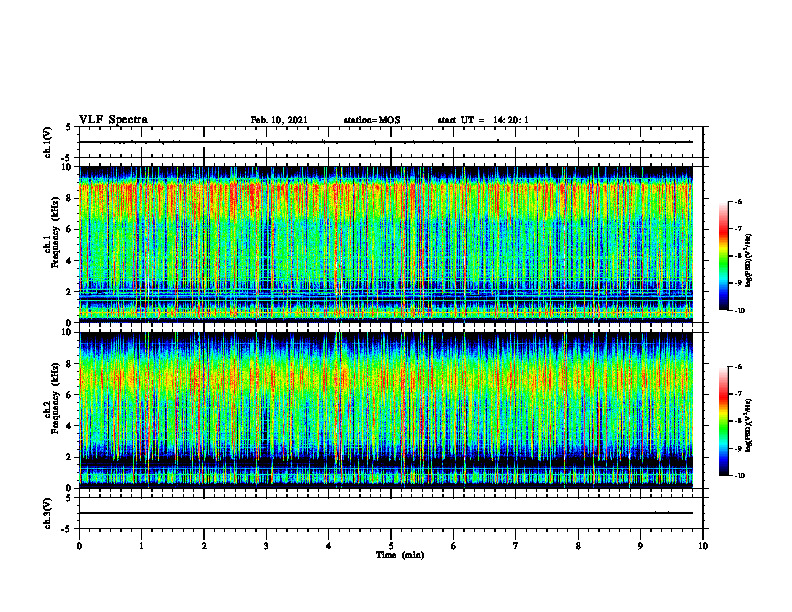Click ch.2 colorbar unit label log(PSD)
The image size is (792, 612).
pos(749,425)
